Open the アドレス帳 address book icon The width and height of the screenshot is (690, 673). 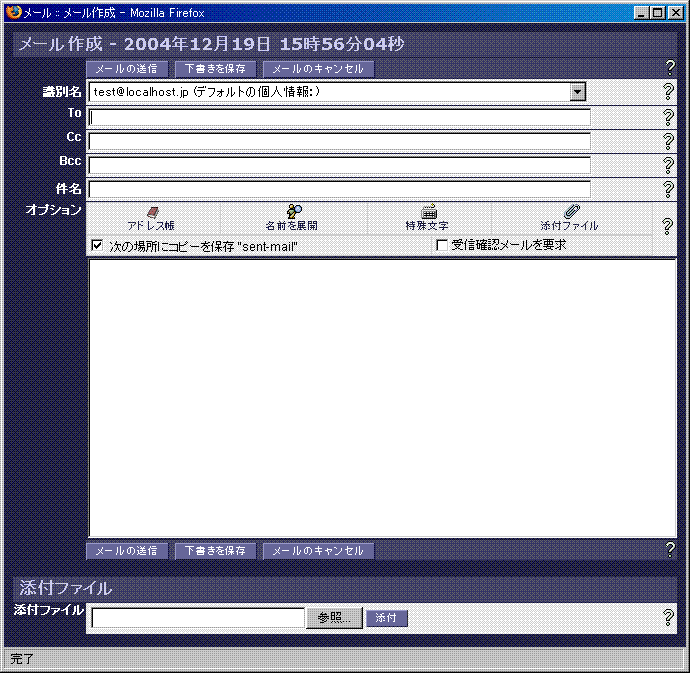(152, 212)
